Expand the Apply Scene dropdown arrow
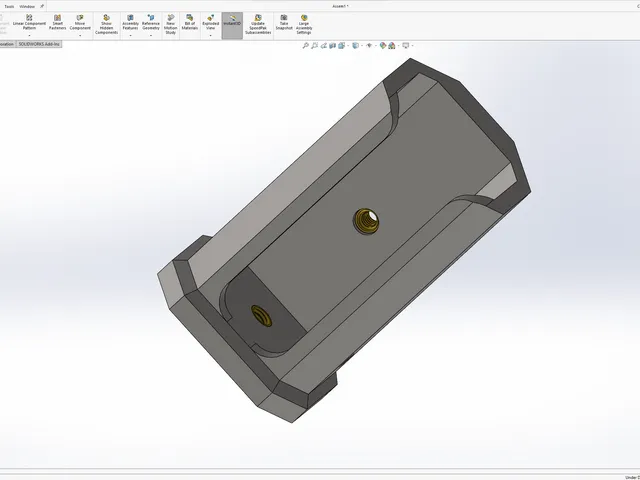This screenshot has height=480, width=640. tap(398, 46)
